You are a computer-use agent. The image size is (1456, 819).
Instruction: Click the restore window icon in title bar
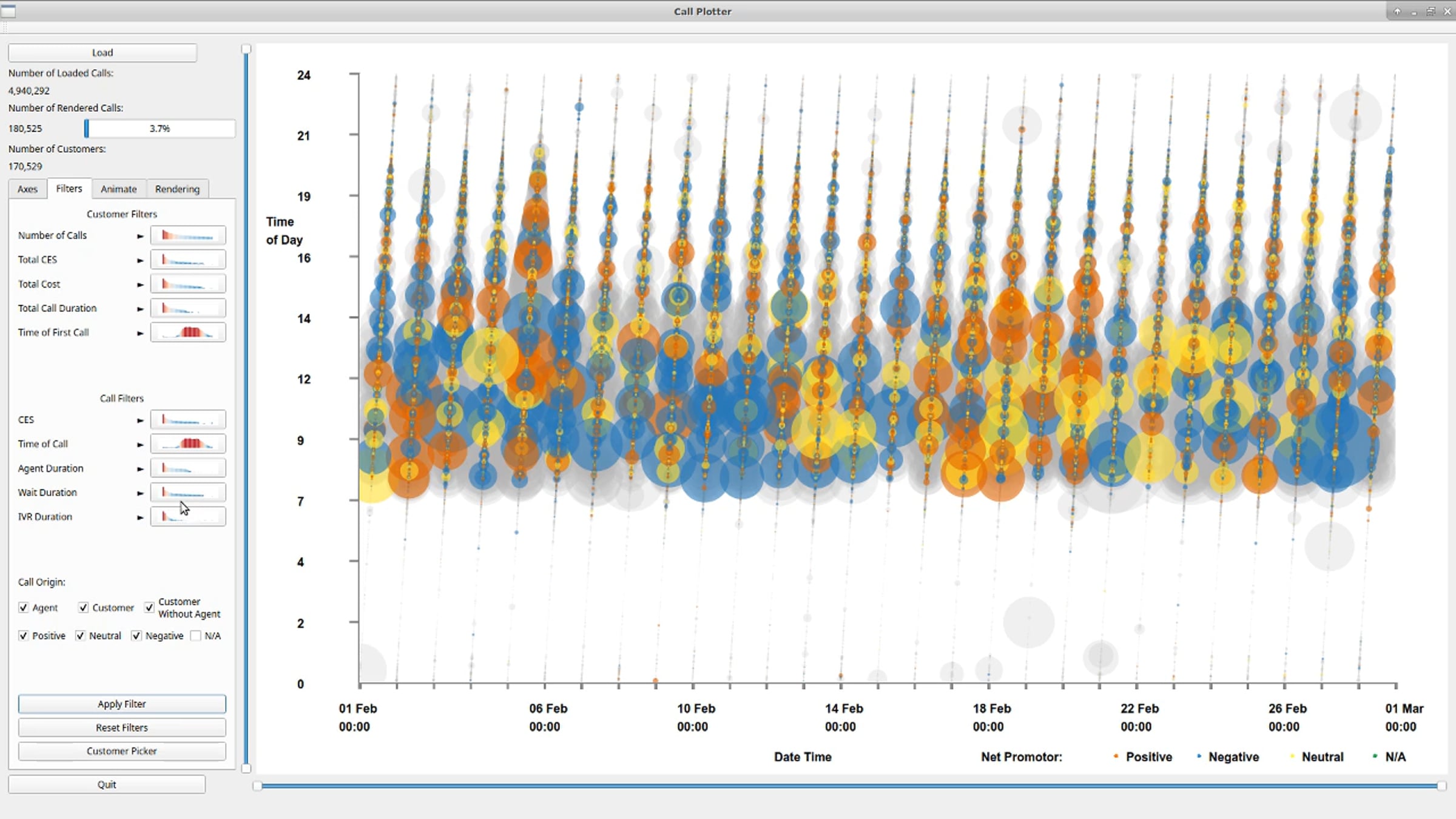pyautogui.click(x=1431, y=12)
